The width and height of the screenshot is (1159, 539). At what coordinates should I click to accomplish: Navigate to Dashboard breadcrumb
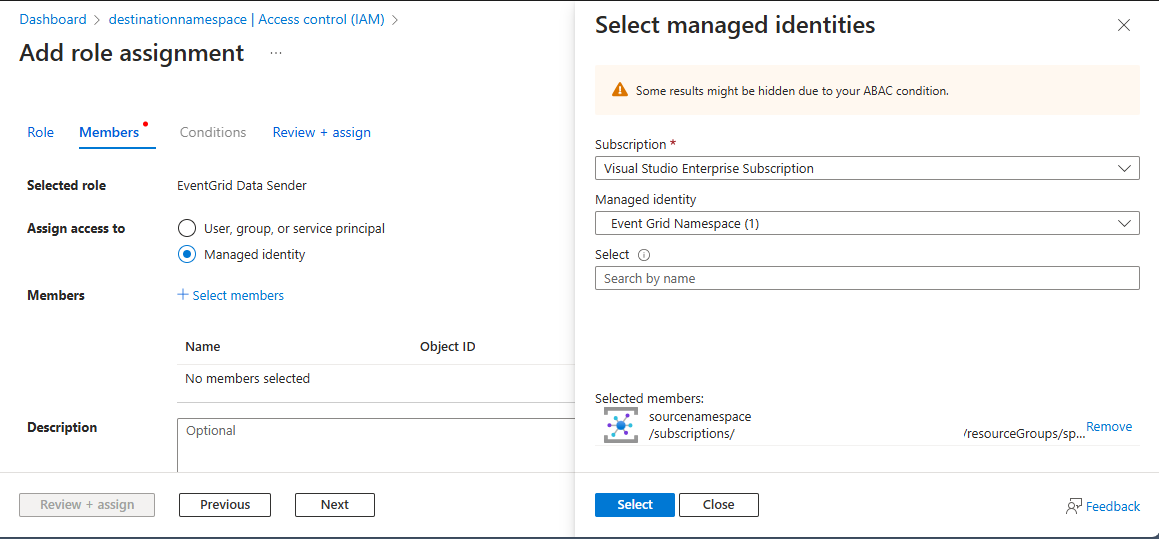point(53,19)
